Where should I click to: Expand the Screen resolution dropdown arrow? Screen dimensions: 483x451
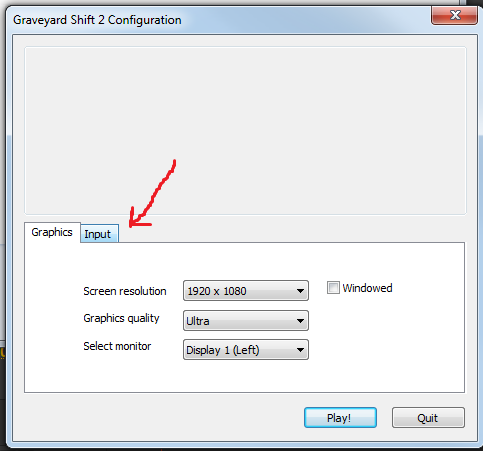tap(300, 291)
